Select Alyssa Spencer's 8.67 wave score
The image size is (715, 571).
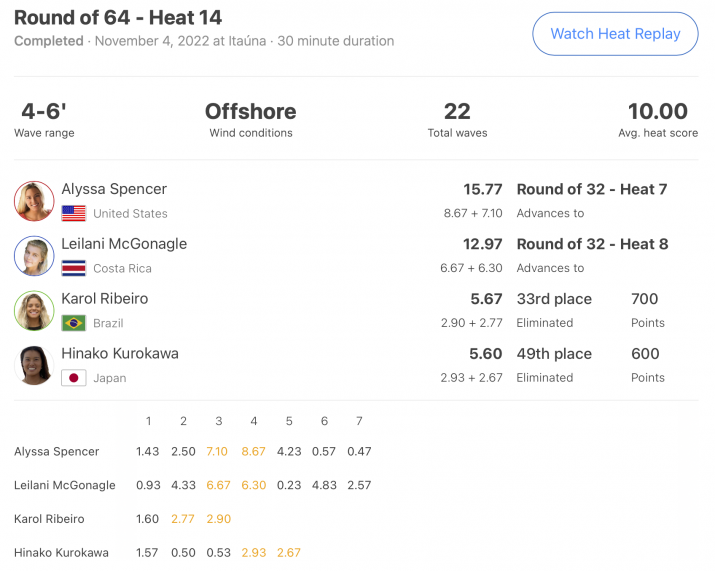[x=254, y=452]
